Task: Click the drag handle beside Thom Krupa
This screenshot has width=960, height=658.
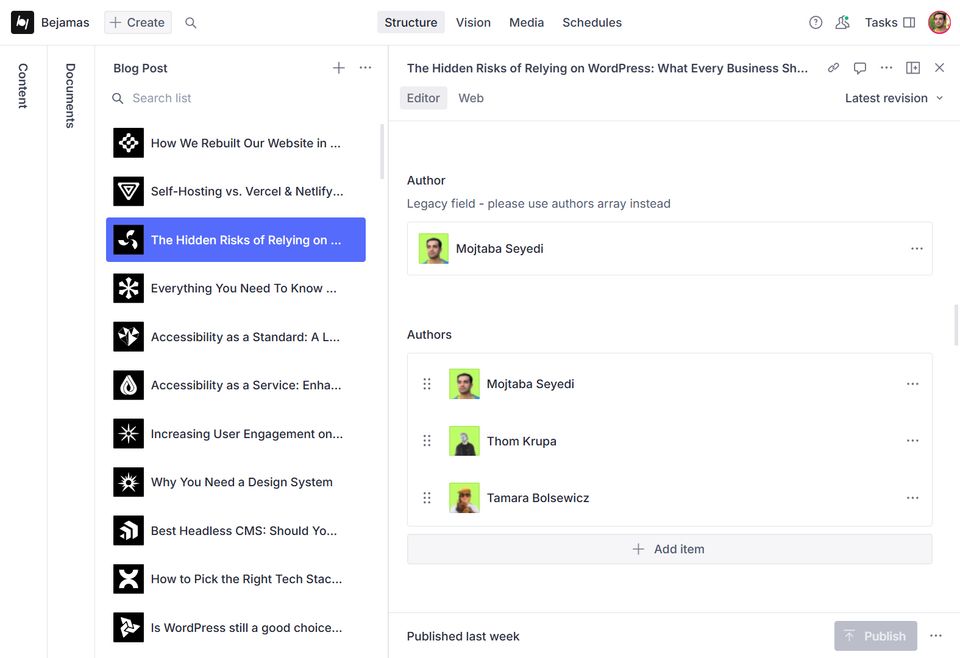Action: [426, 440]
